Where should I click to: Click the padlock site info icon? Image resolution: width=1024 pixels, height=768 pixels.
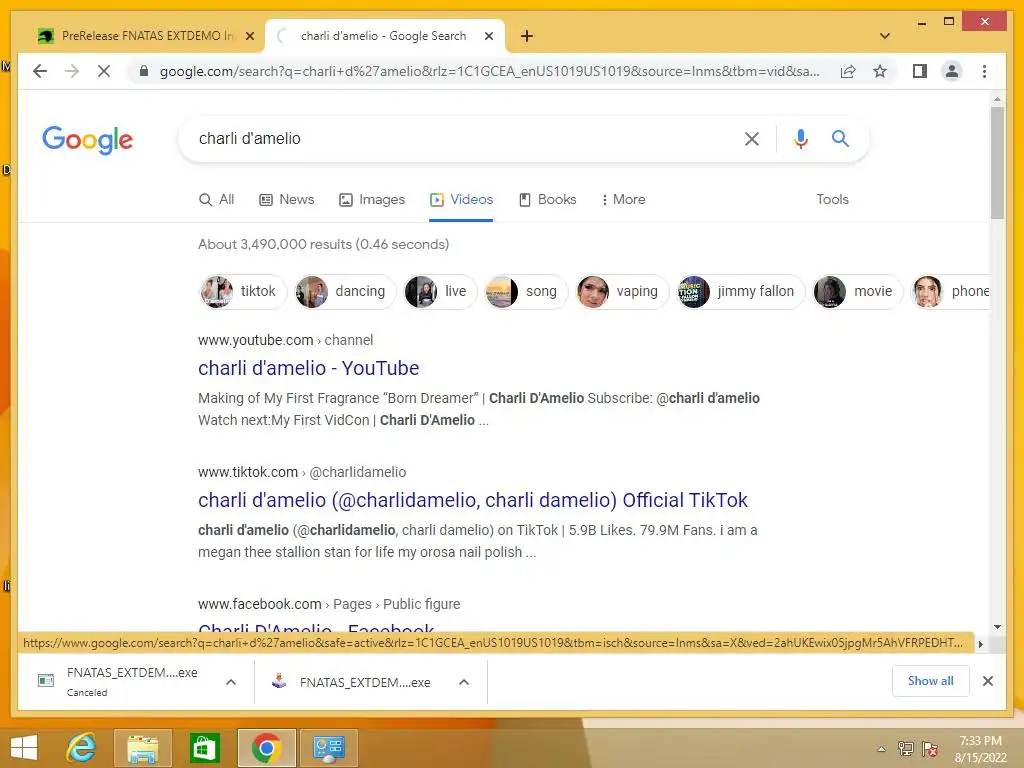144,71
